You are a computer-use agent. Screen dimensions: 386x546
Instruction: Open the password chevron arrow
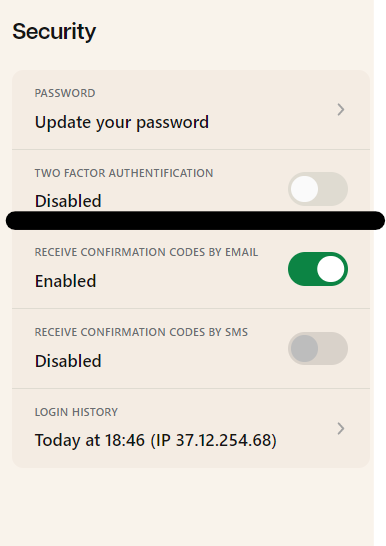(x=341, y=109)
